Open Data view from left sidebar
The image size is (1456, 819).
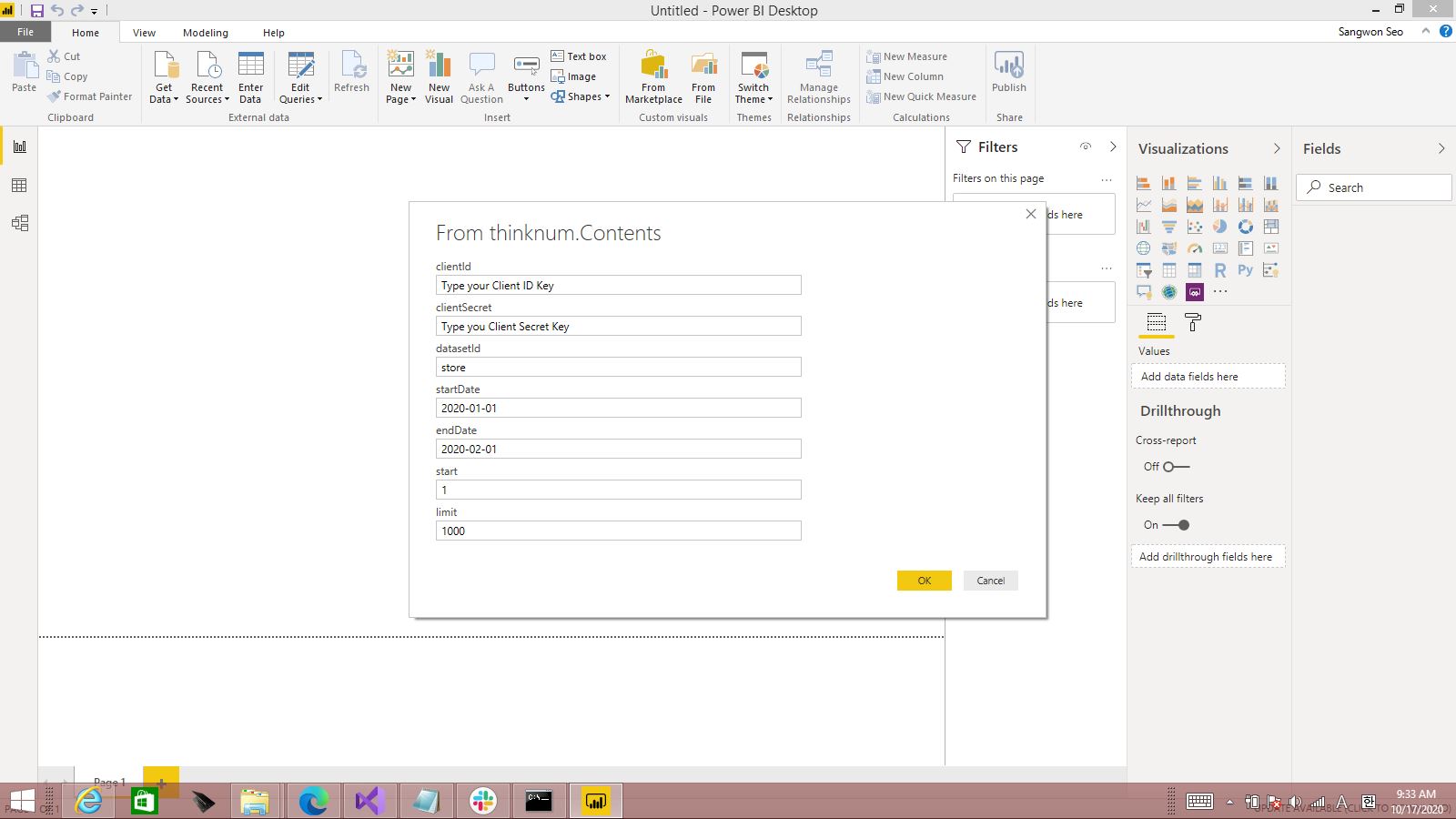tap(19, 186)
